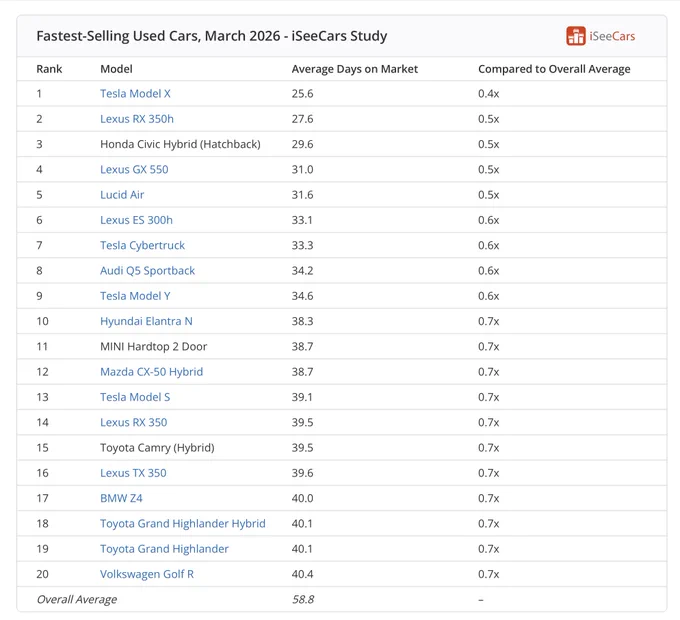The width and height of the screenshot is (680, 620).
Task: Click the iSeeCars brand text
Action: 612,36
